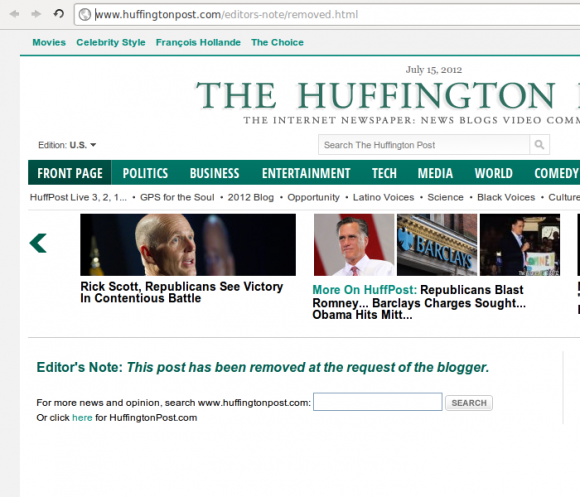580x497 pixels.
Task: Open Black Voices
Action: [x=506, y=197]
